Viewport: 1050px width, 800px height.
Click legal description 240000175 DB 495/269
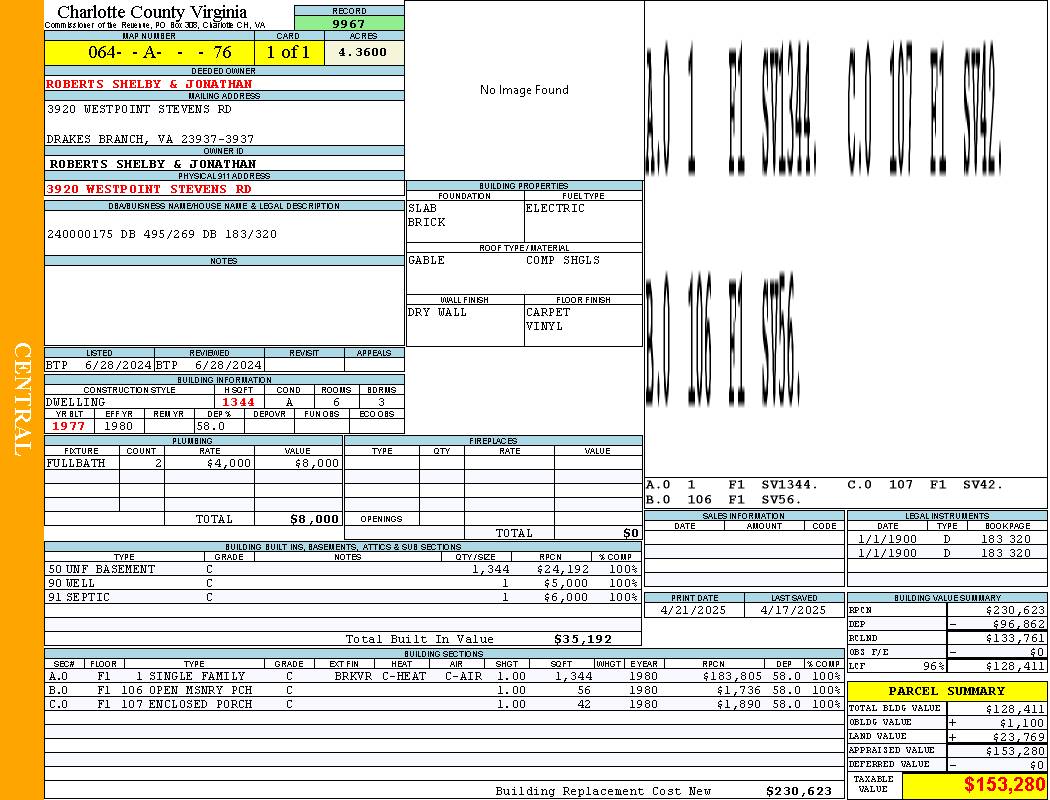click(x=161, y=234)
